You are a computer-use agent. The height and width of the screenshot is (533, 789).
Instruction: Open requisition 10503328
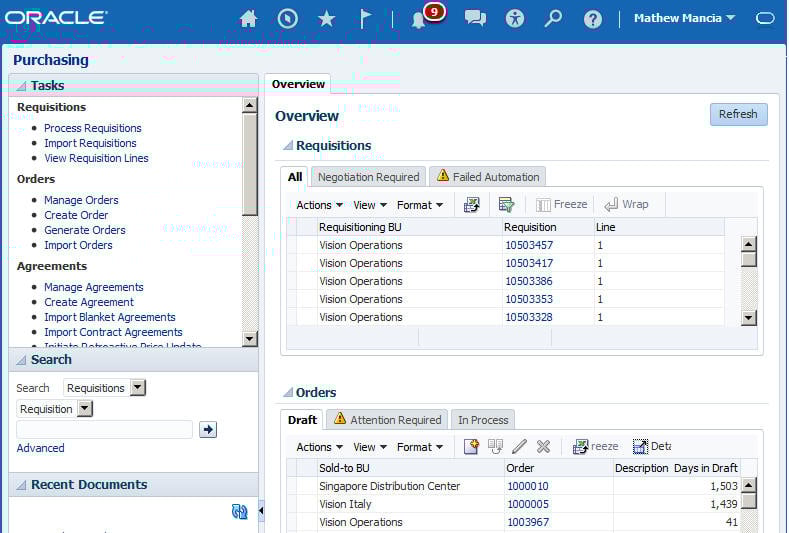point(529,317)
